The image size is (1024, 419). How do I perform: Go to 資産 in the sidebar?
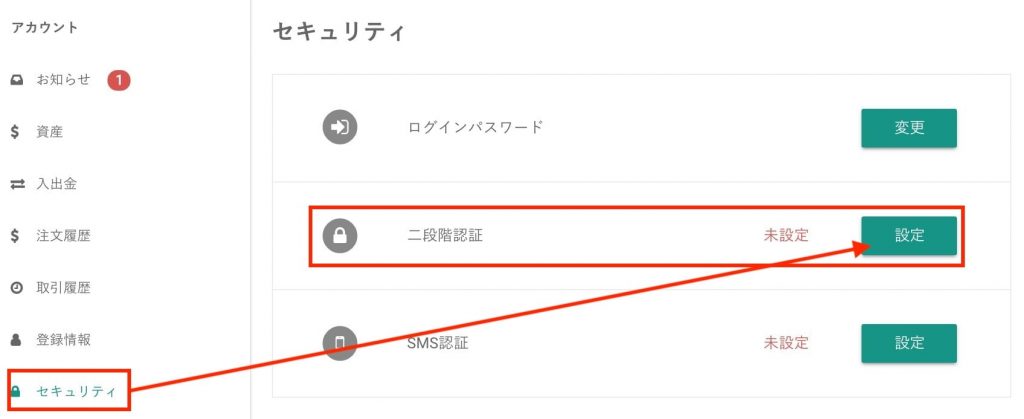click(x=50, y=132)
